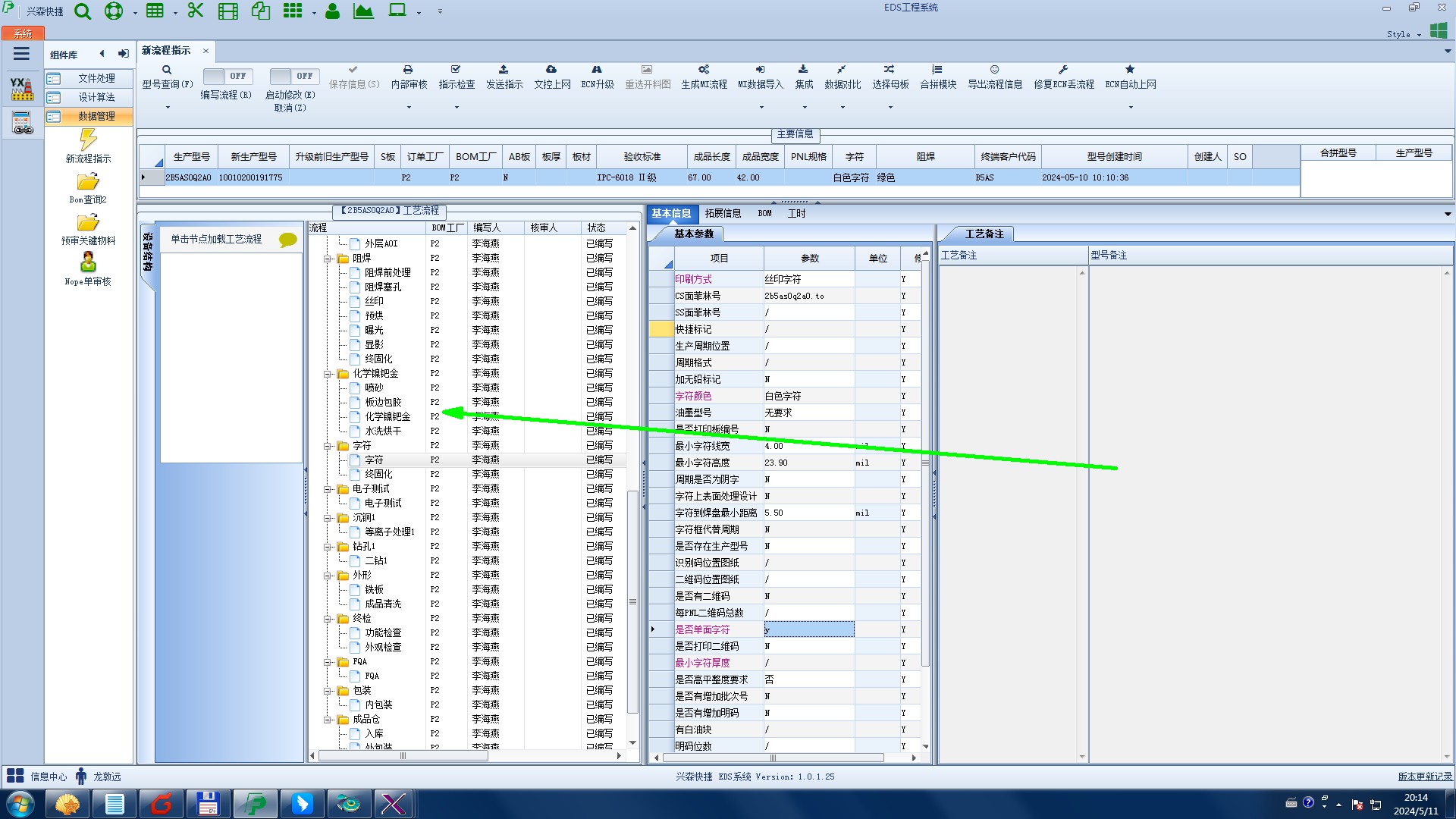Select the 电子测试 process tree node
The image size is (1456, 819).
coord(383,504)
